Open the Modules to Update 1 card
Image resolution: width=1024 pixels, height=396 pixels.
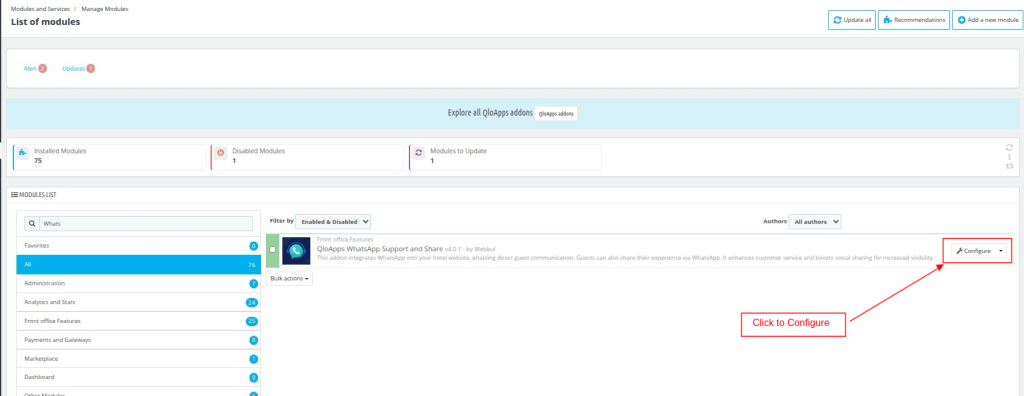pos(505,157)
